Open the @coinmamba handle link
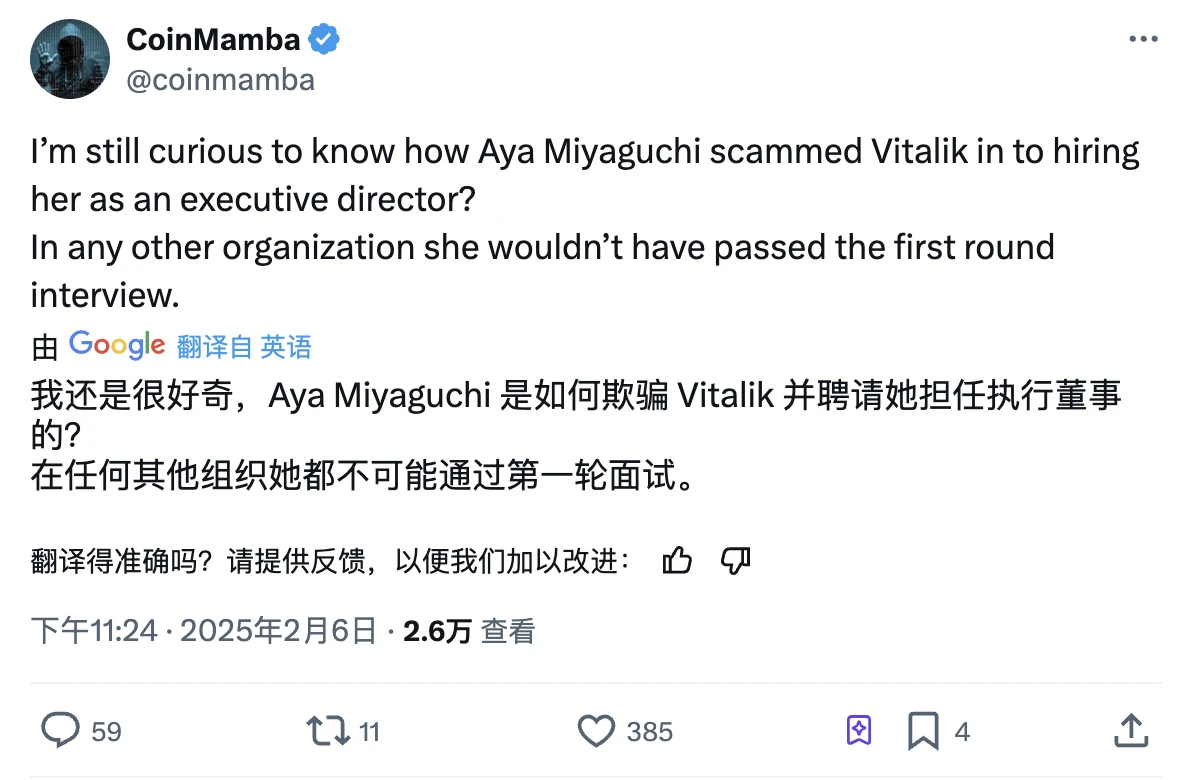 click(220, 79)
